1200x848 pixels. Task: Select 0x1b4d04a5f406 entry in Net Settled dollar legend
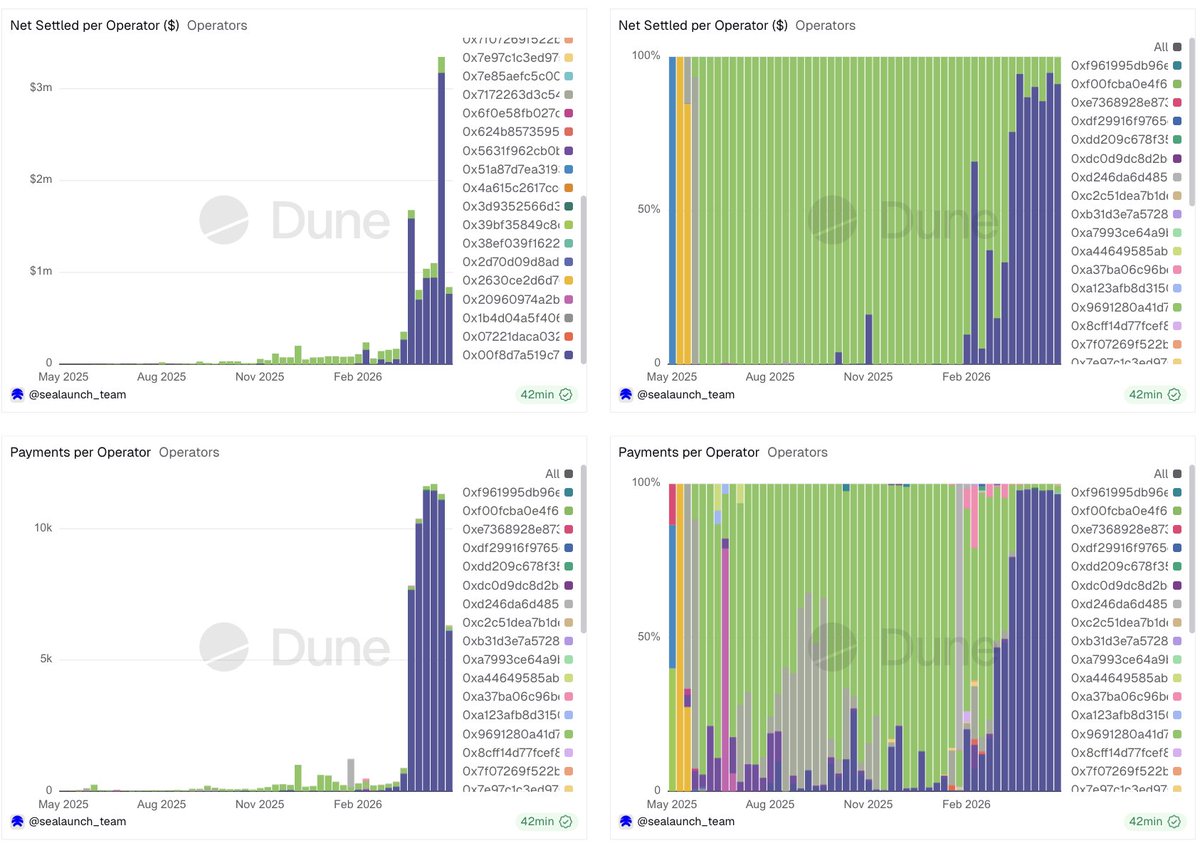517,317
